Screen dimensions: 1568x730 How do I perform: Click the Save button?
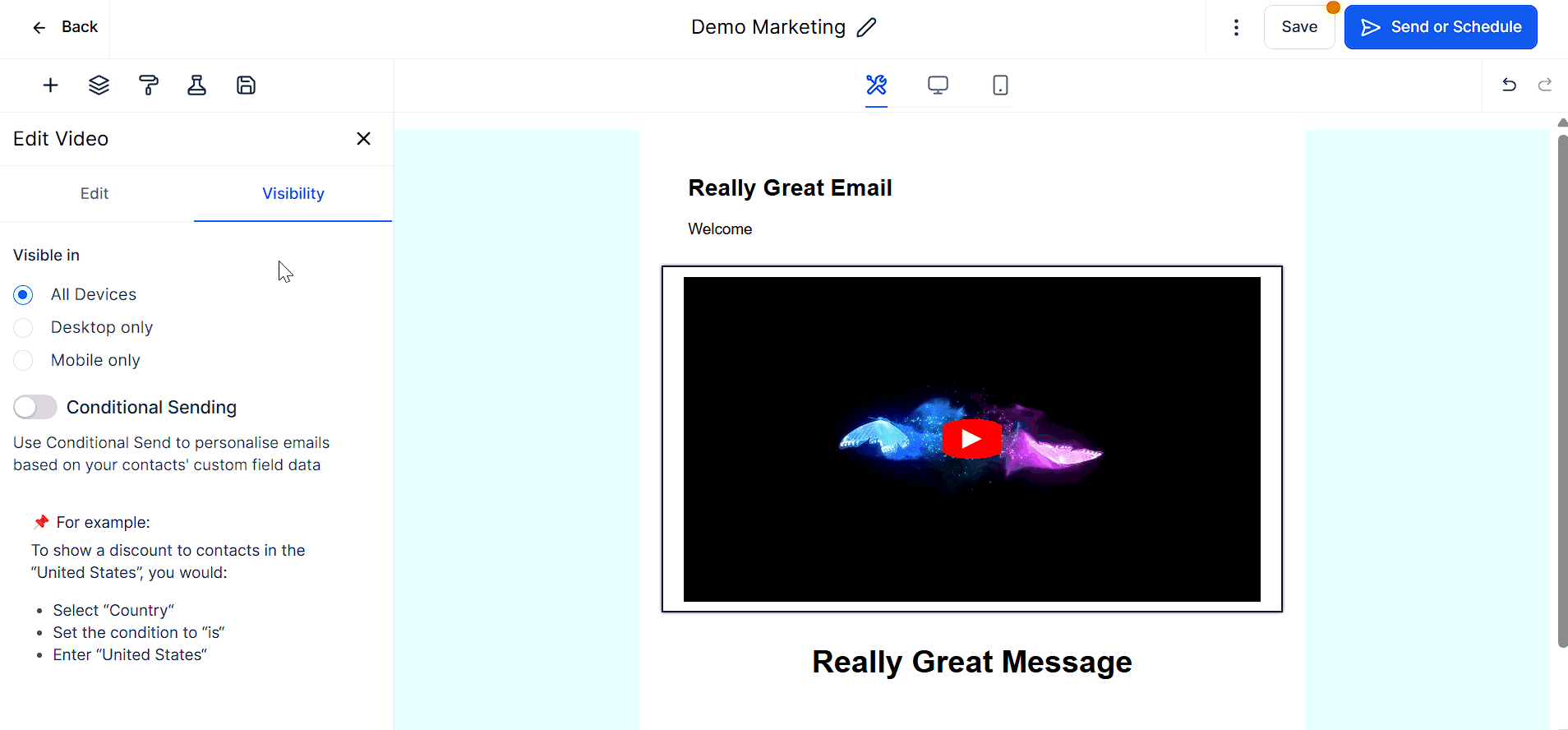pyautogui.click(x=1299, y=27)
